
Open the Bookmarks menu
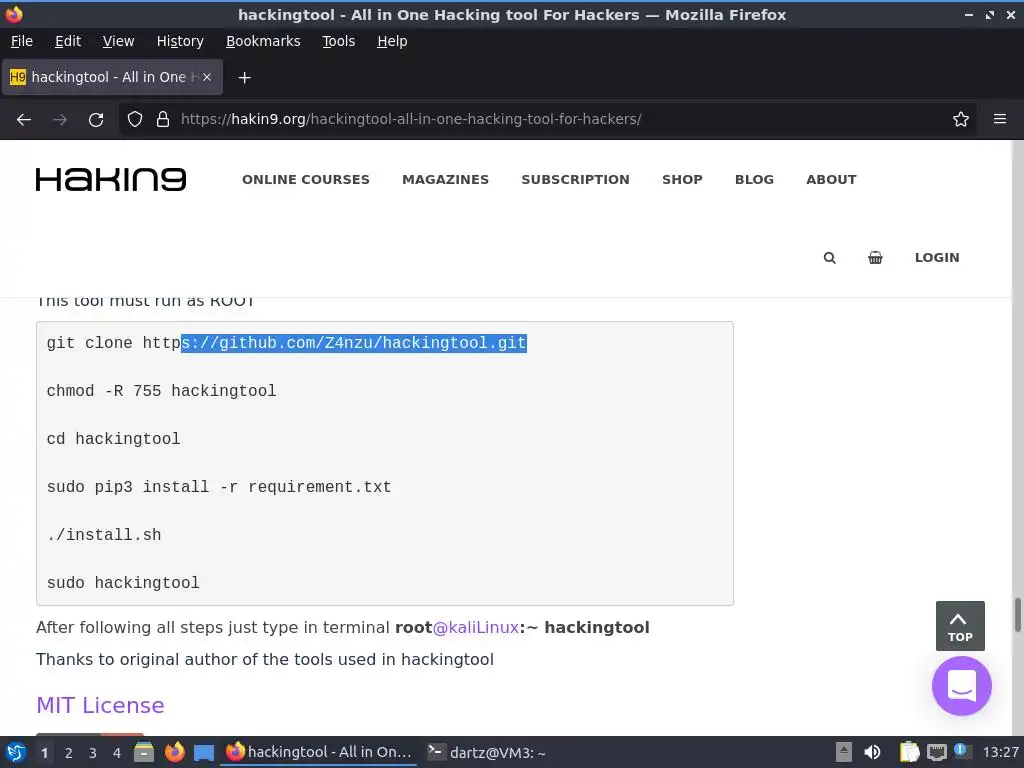(x=263, y=41)
